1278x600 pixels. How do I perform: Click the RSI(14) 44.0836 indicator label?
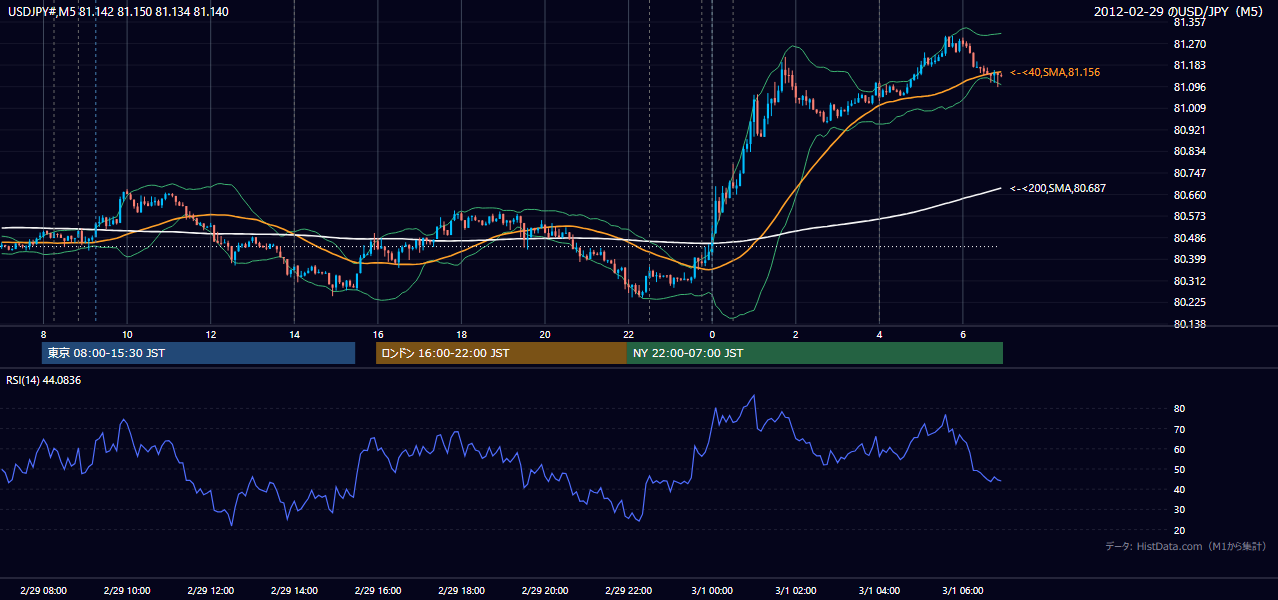point(44,380)
